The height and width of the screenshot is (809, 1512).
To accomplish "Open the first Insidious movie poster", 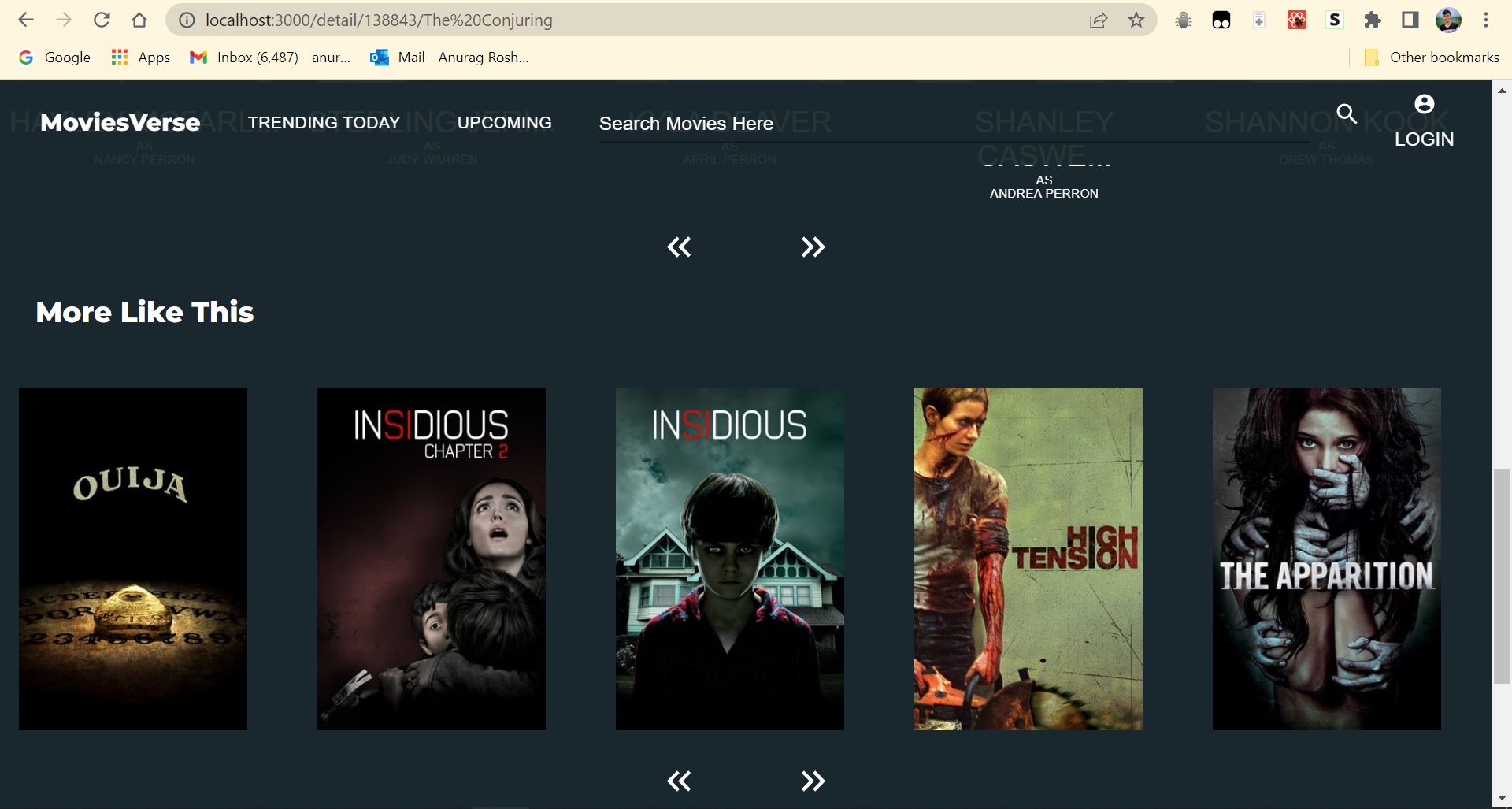I will point(730,559).
